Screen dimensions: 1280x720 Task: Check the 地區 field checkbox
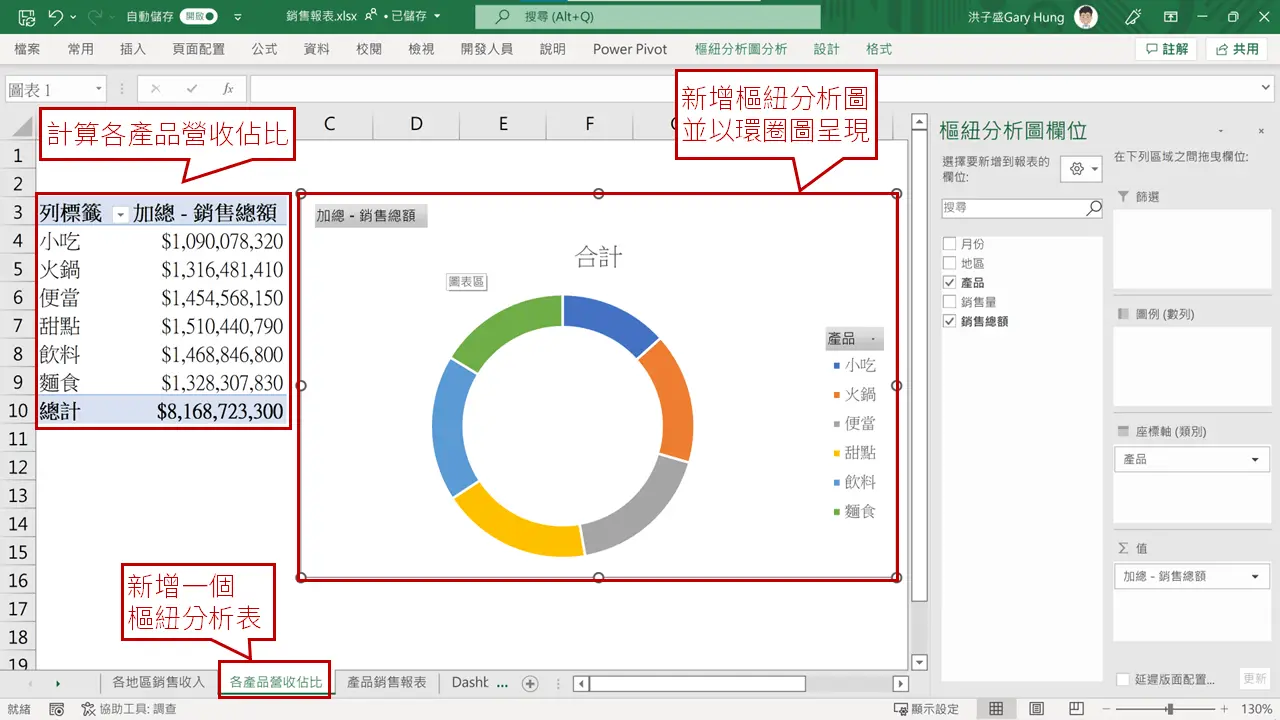click(950, 263)
